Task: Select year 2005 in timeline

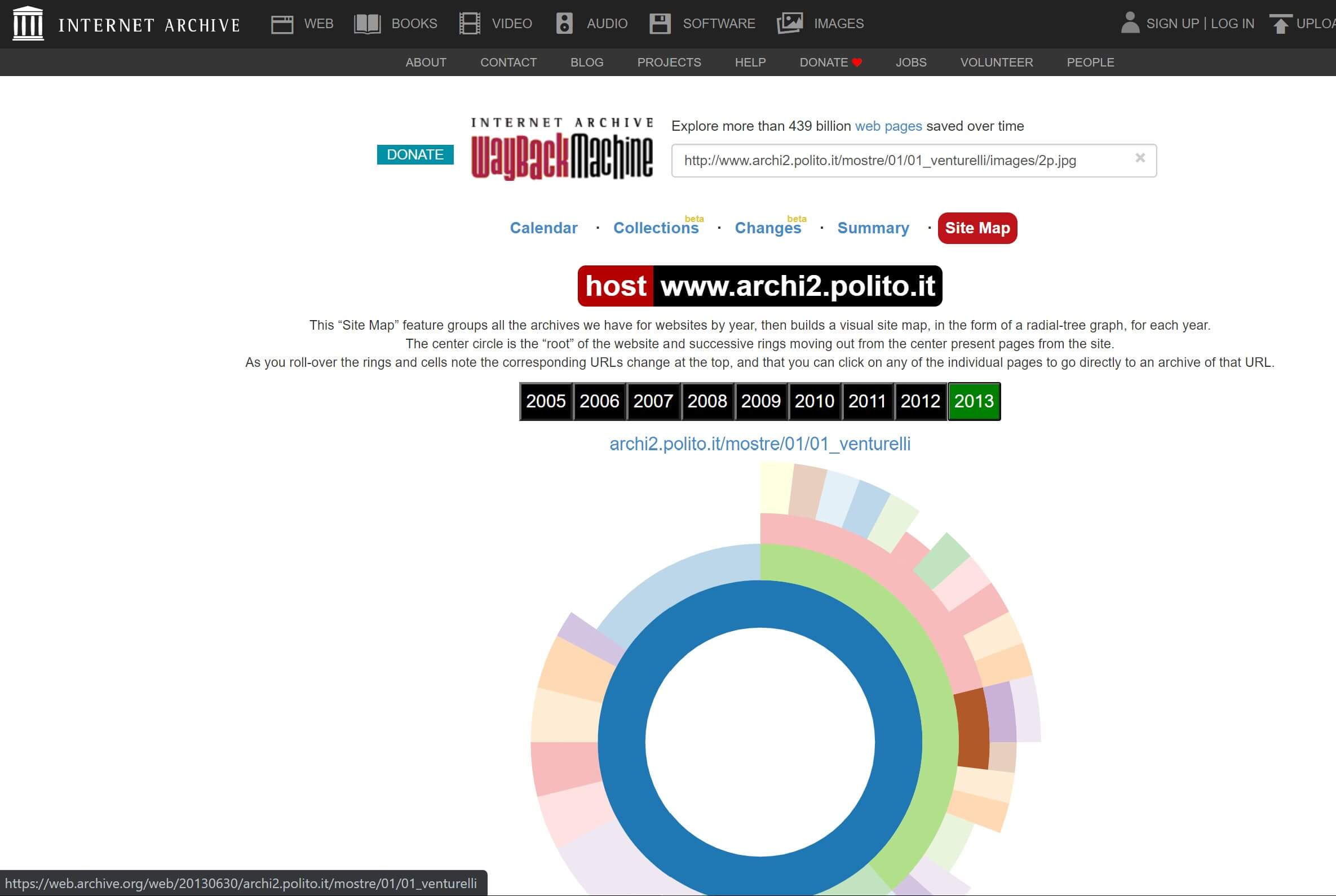Action: pyautogui.click(x=545, y=401)
